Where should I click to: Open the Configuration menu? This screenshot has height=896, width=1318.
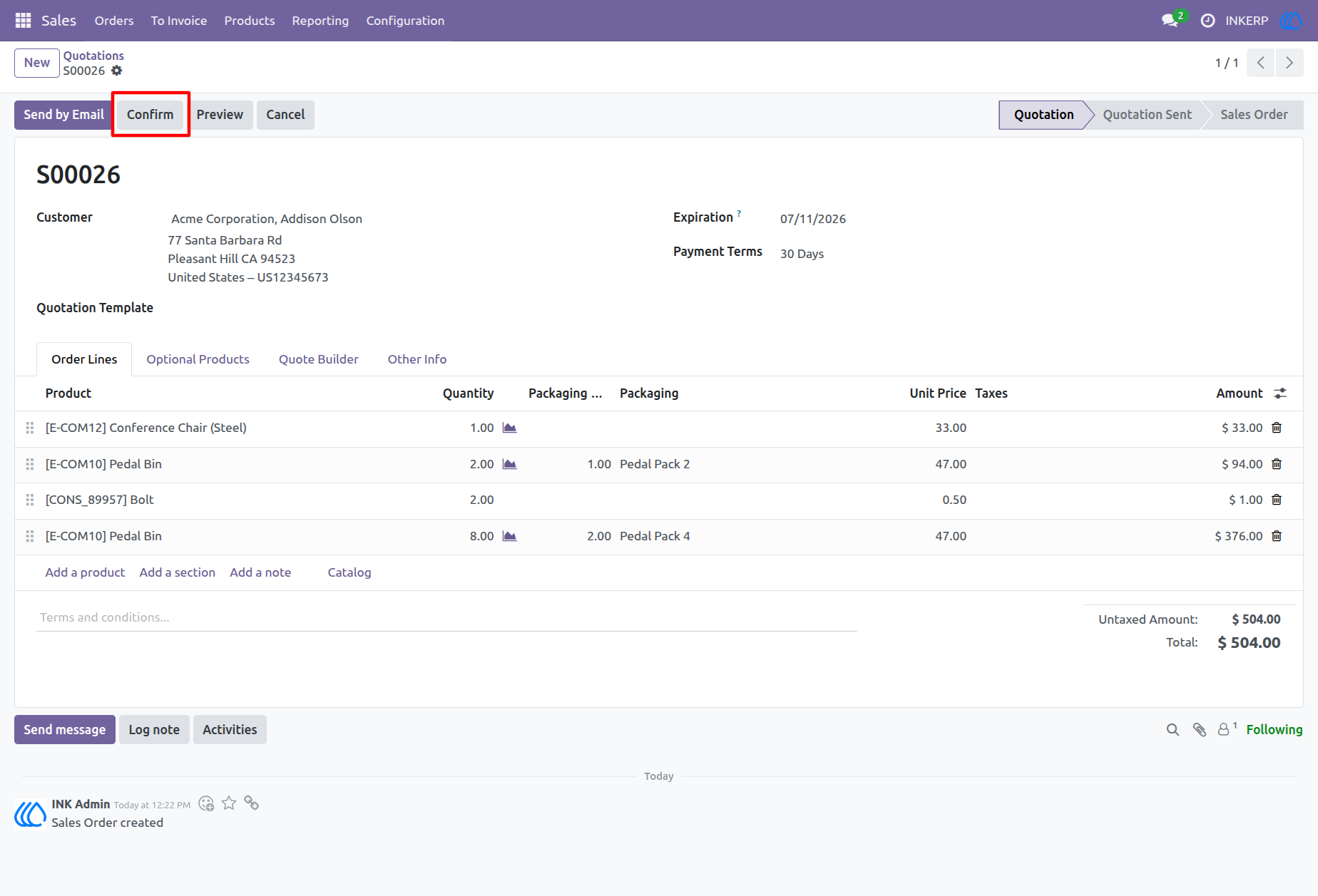point(405,21)
